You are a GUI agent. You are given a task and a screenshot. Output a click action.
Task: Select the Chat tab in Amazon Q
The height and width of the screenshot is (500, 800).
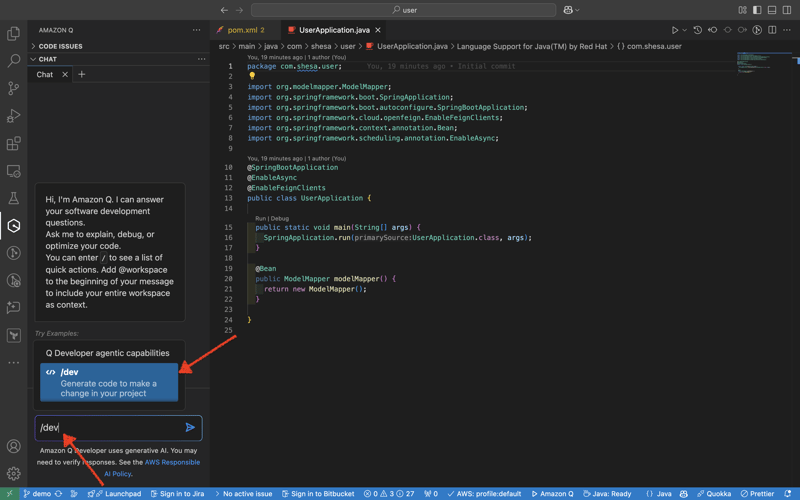45,75
